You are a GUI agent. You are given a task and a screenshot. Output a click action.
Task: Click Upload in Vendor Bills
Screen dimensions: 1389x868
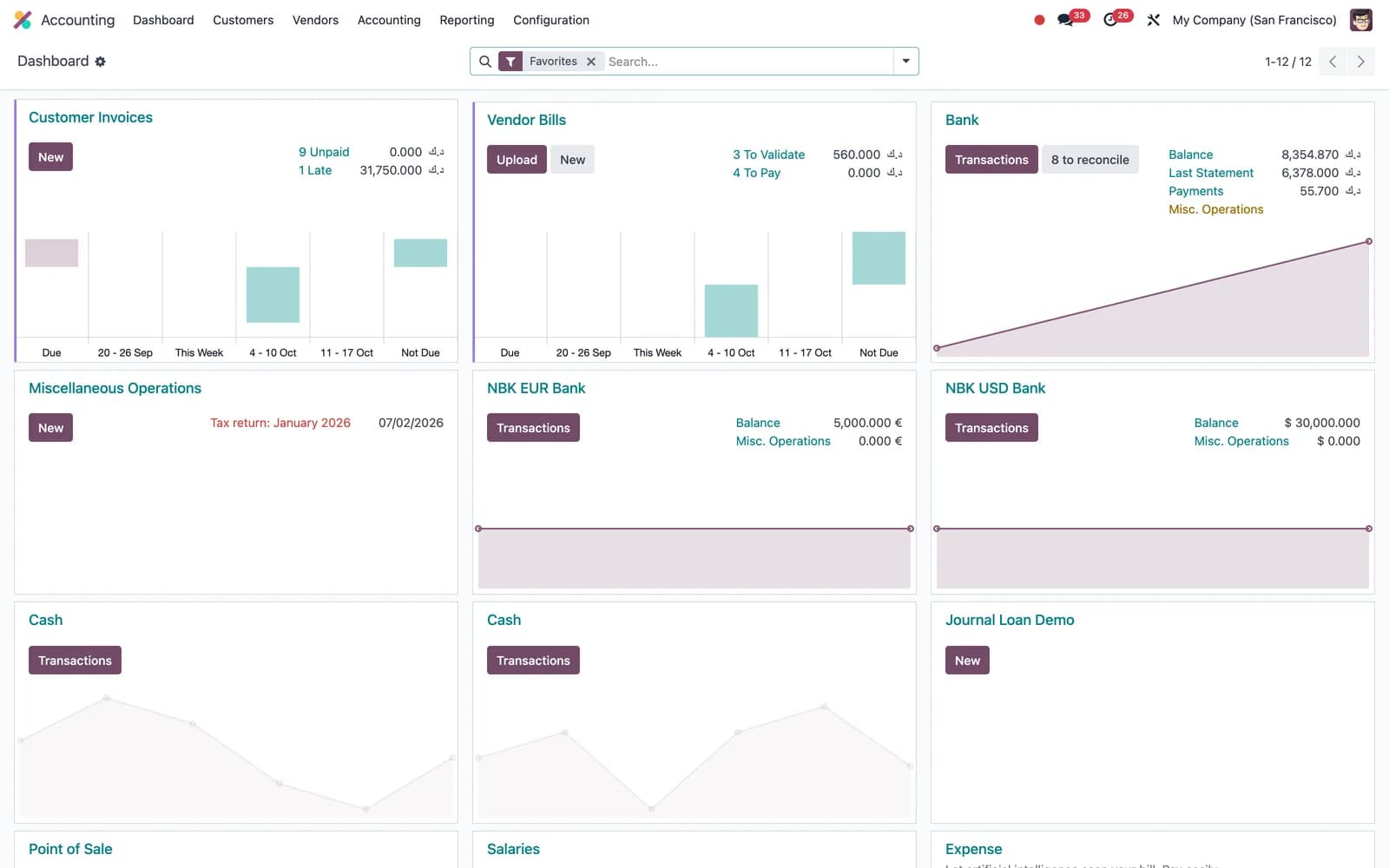[517, 160]
